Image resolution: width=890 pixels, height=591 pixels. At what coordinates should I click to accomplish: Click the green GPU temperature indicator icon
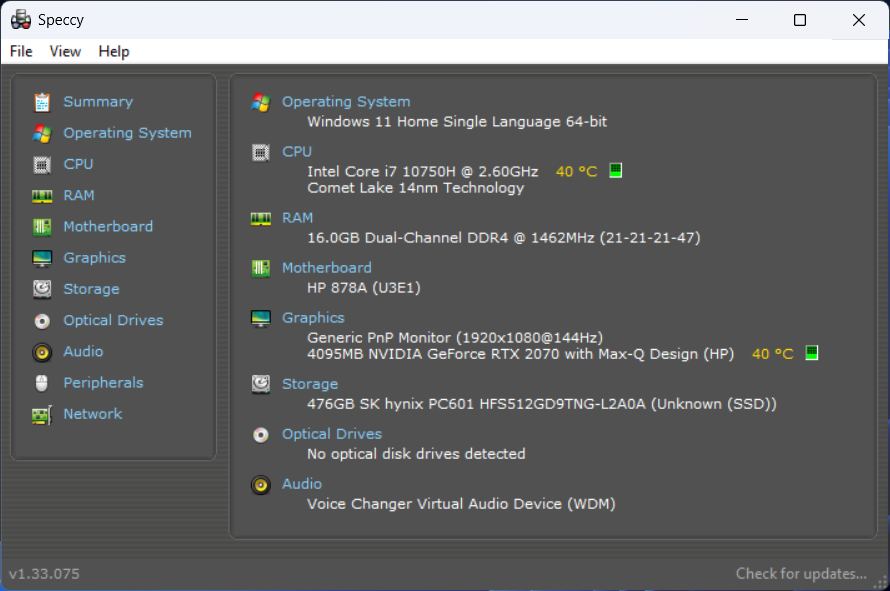[x=812, y=353]
